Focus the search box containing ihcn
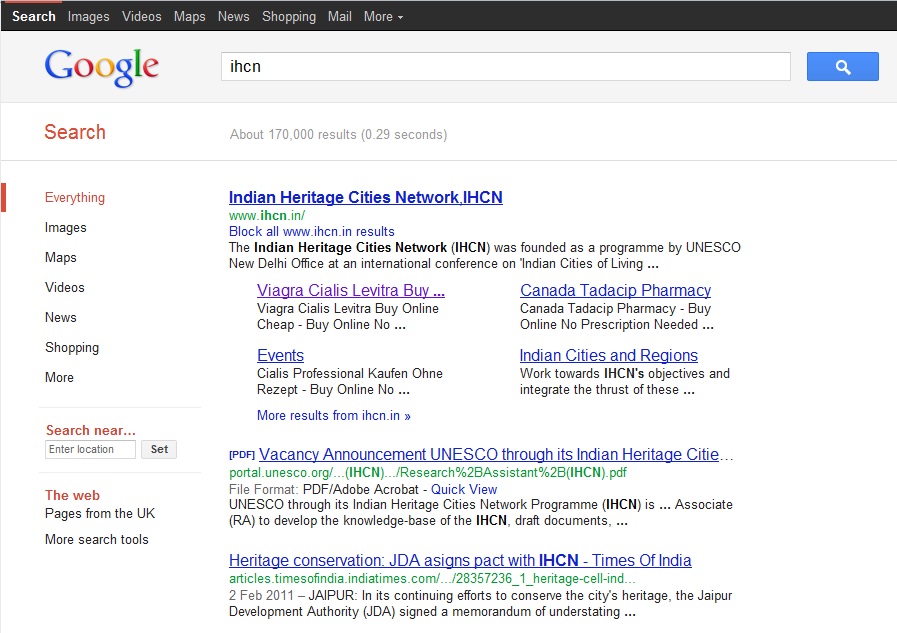 (x=506, y=66)
